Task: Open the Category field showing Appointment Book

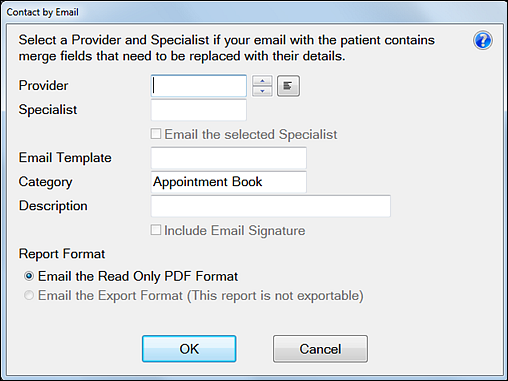Action: pyautogui.click(x=229, y=182)
